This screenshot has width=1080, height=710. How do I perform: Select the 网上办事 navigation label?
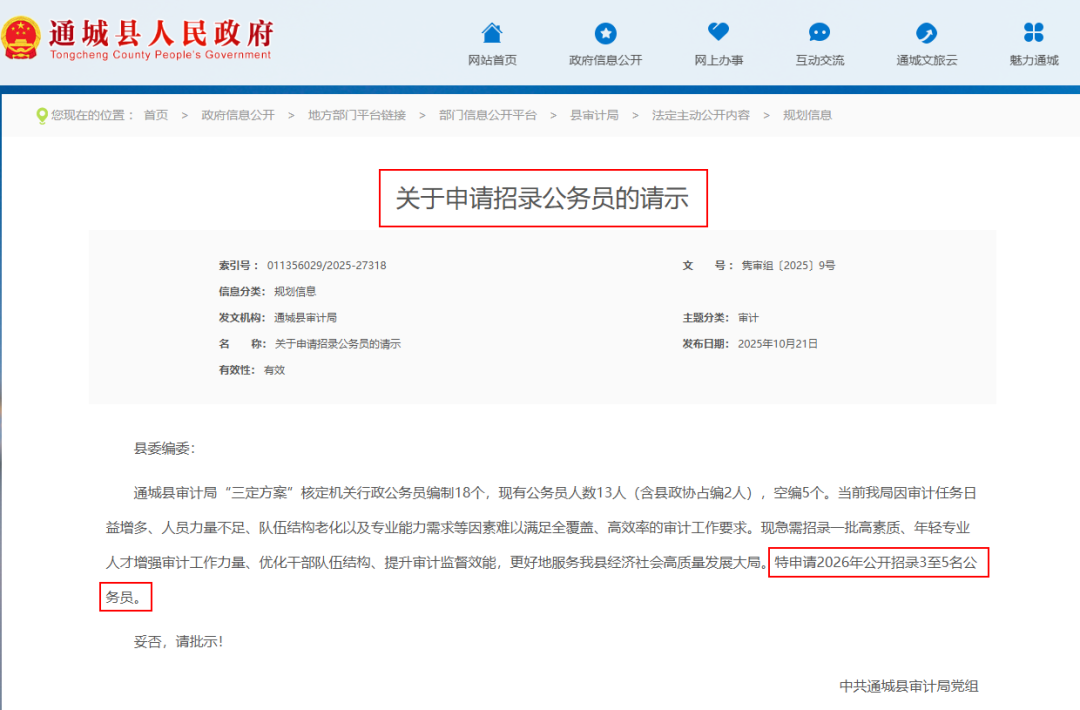pos(718,60)
